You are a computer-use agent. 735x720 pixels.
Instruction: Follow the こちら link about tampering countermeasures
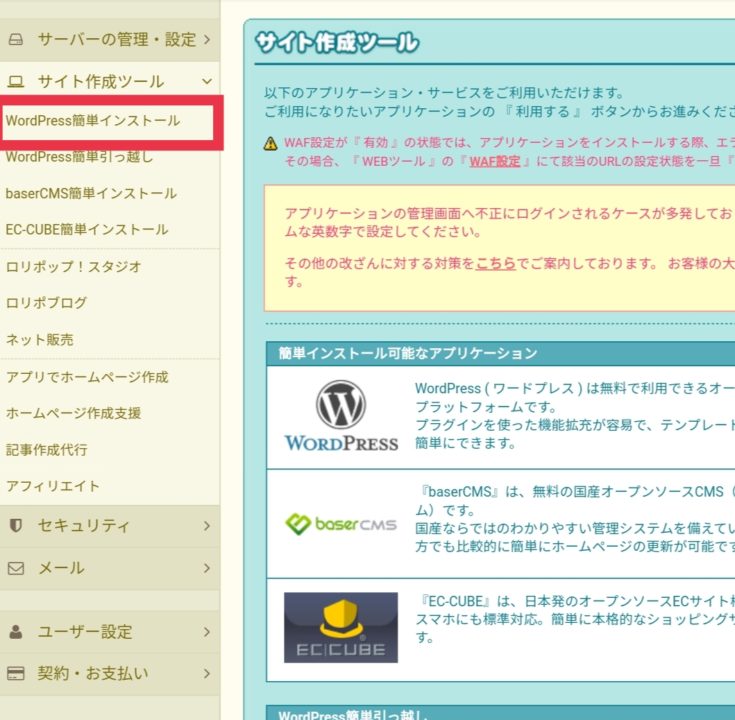click(495, 264)
